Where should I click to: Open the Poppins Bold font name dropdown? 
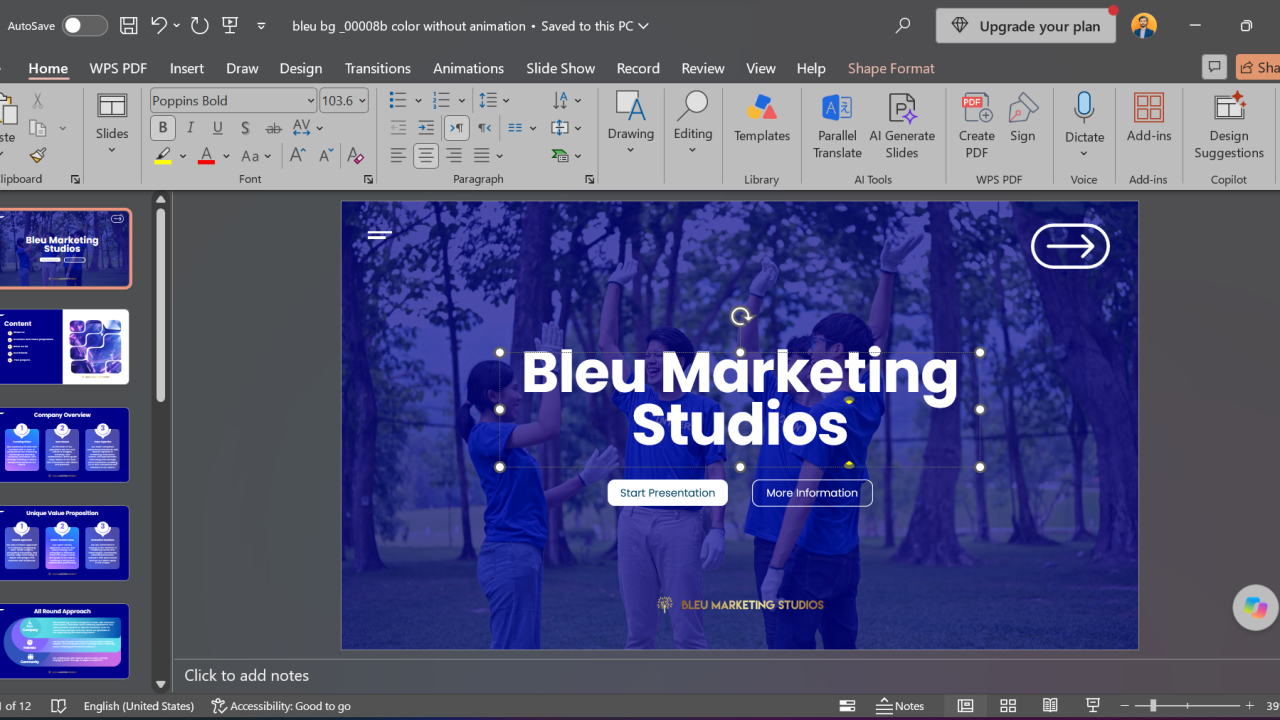311,101
